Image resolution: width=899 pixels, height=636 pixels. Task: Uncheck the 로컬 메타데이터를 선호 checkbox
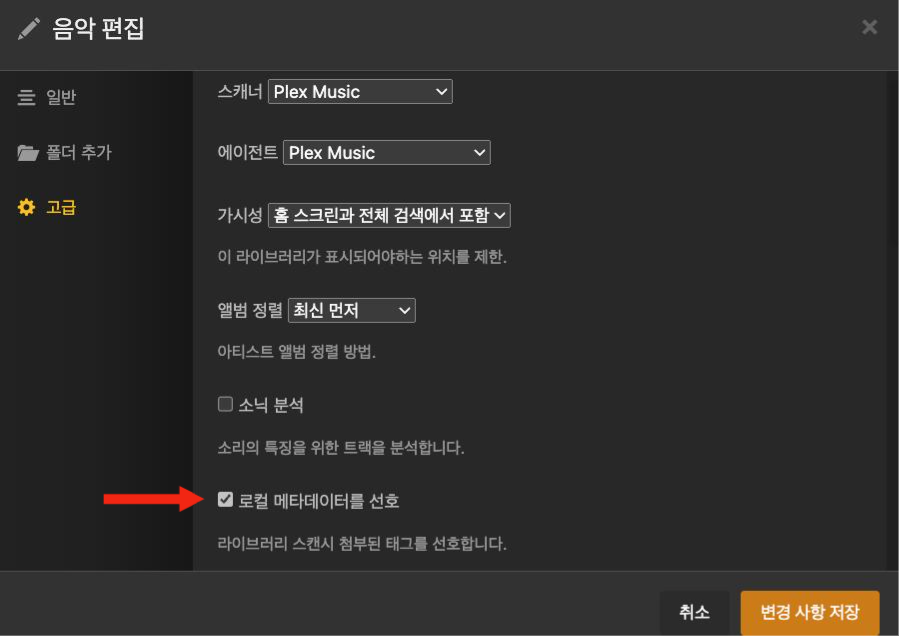(x=225, y=500)
